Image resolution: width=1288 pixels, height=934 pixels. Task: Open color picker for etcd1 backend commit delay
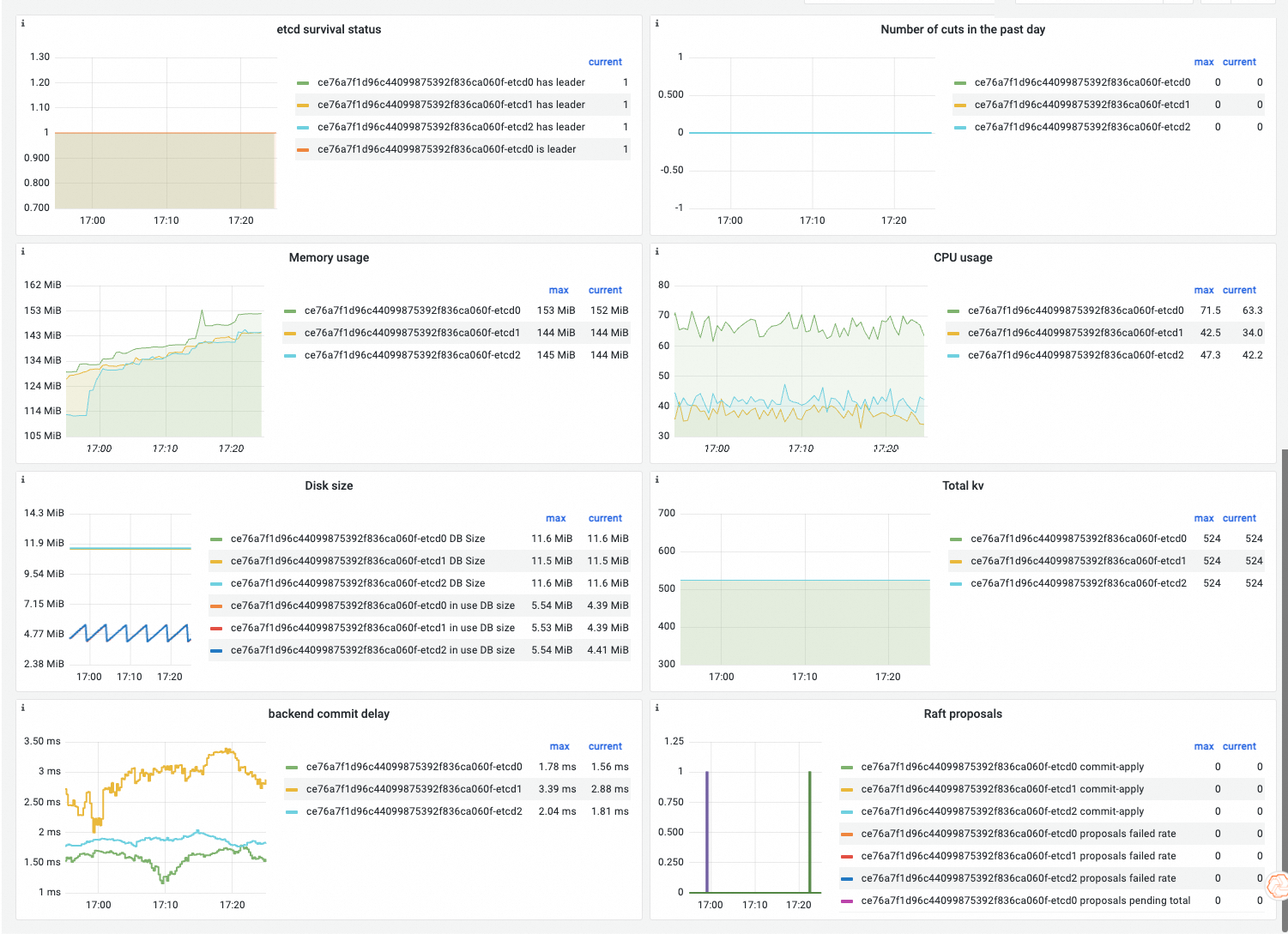292,790
